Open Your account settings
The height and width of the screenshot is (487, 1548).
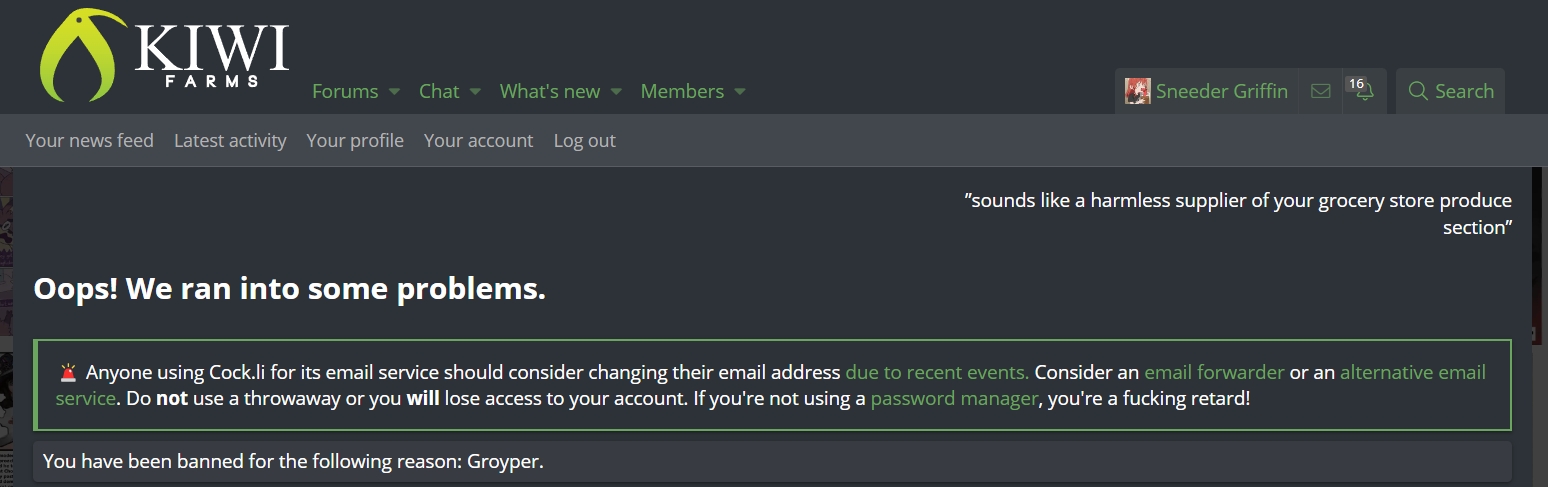(x=478, y=141)
